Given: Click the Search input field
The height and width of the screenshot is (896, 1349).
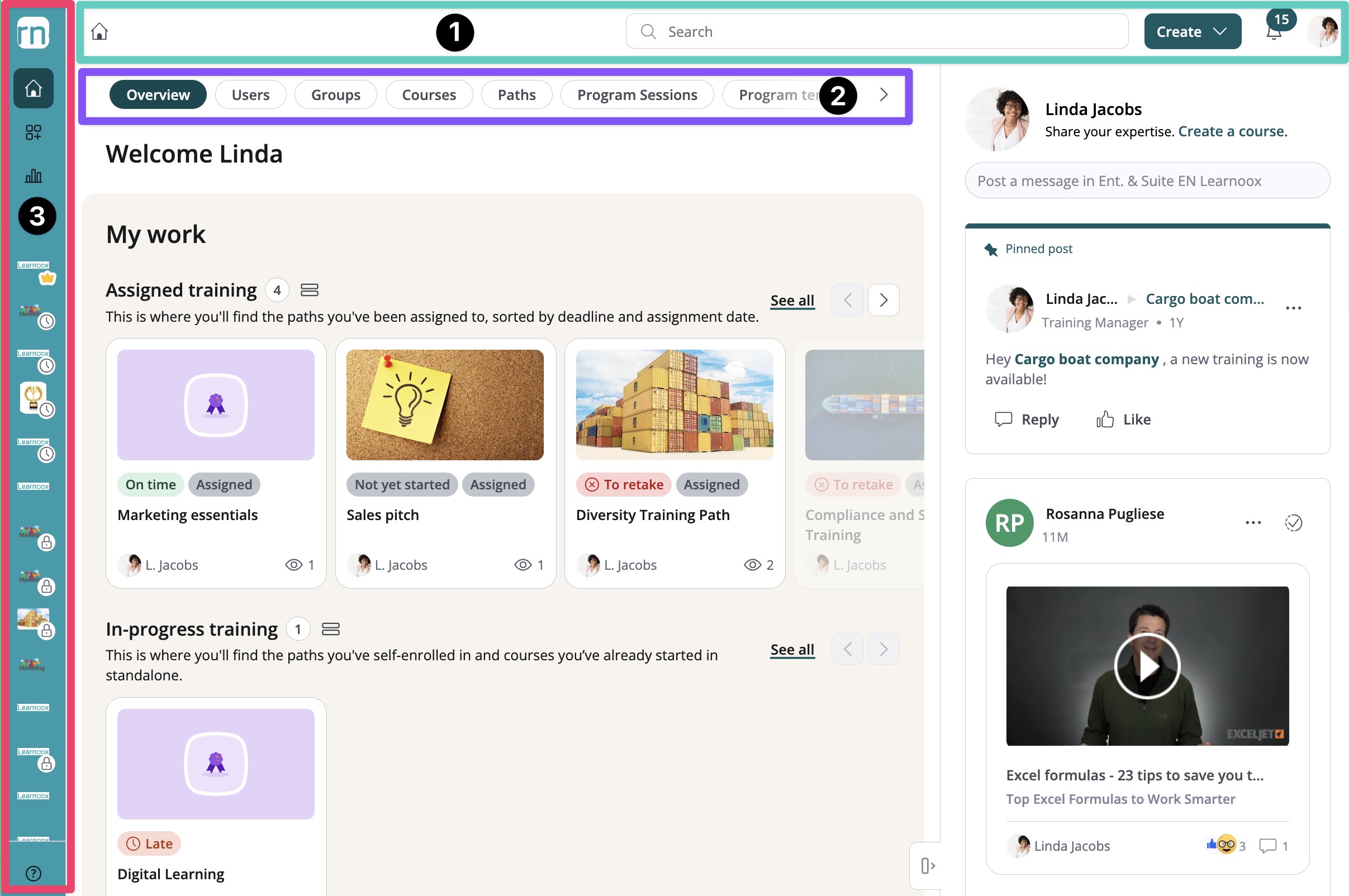Looking at the screenshot, I should (877, 31).
